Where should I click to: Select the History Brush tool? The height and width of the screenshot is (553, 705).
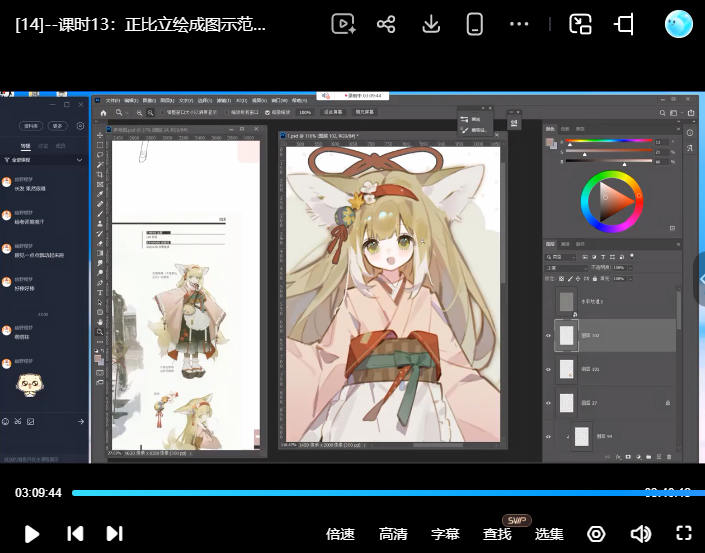coord(100,233)
